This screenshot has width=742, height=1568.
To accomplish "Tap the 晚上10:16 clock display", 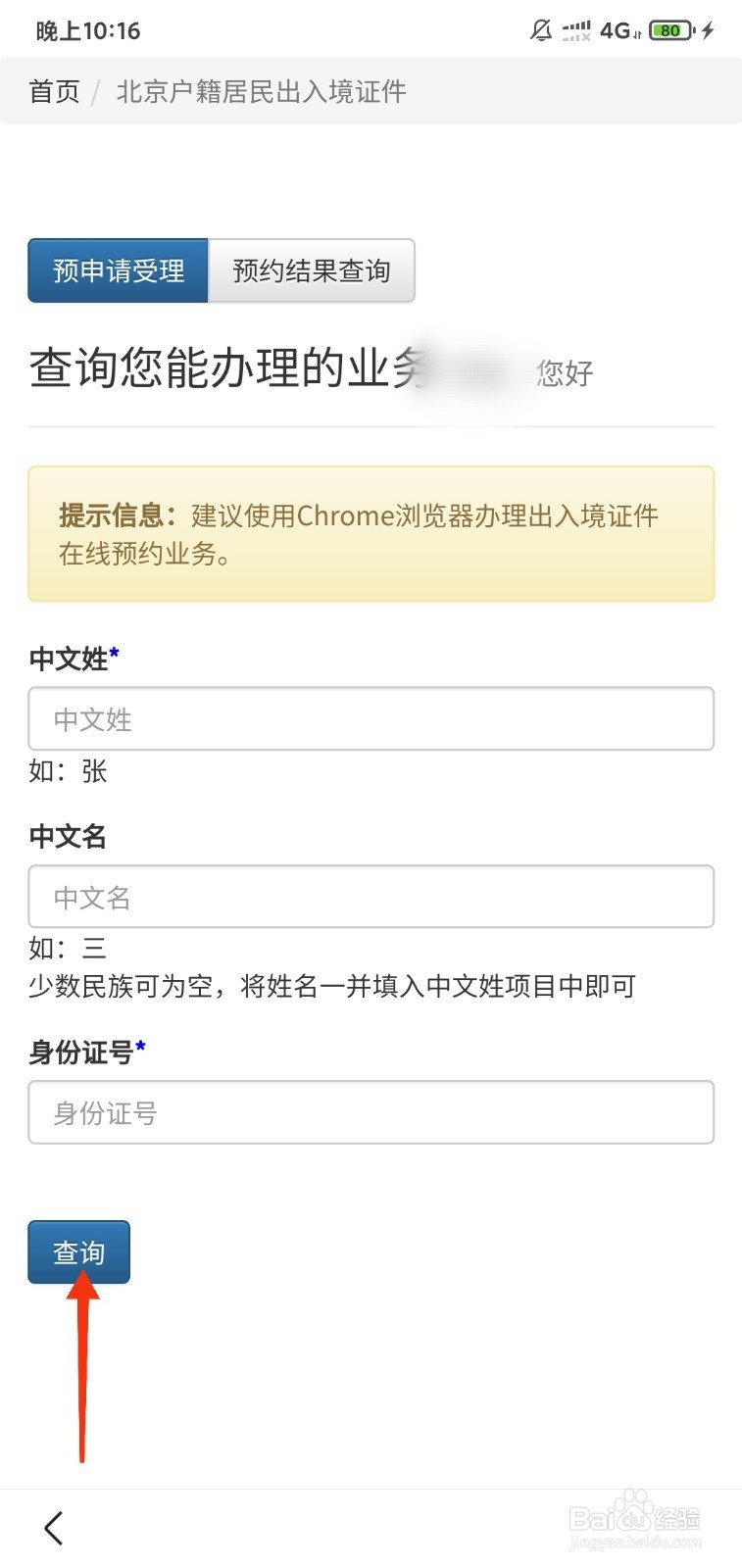I will pos(88,31).
